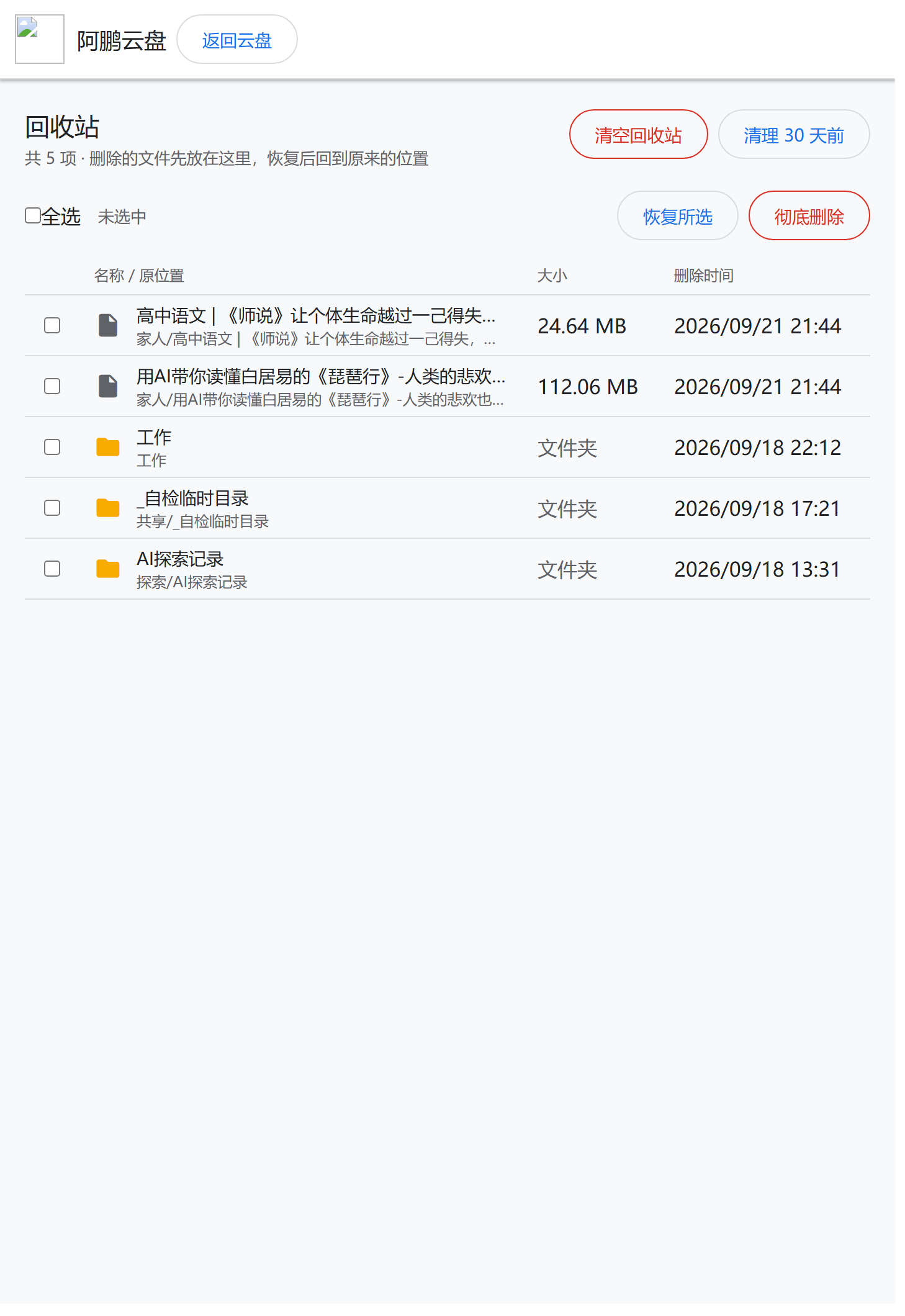Click the AI探索记录 folder name

(x=180, y=559)
